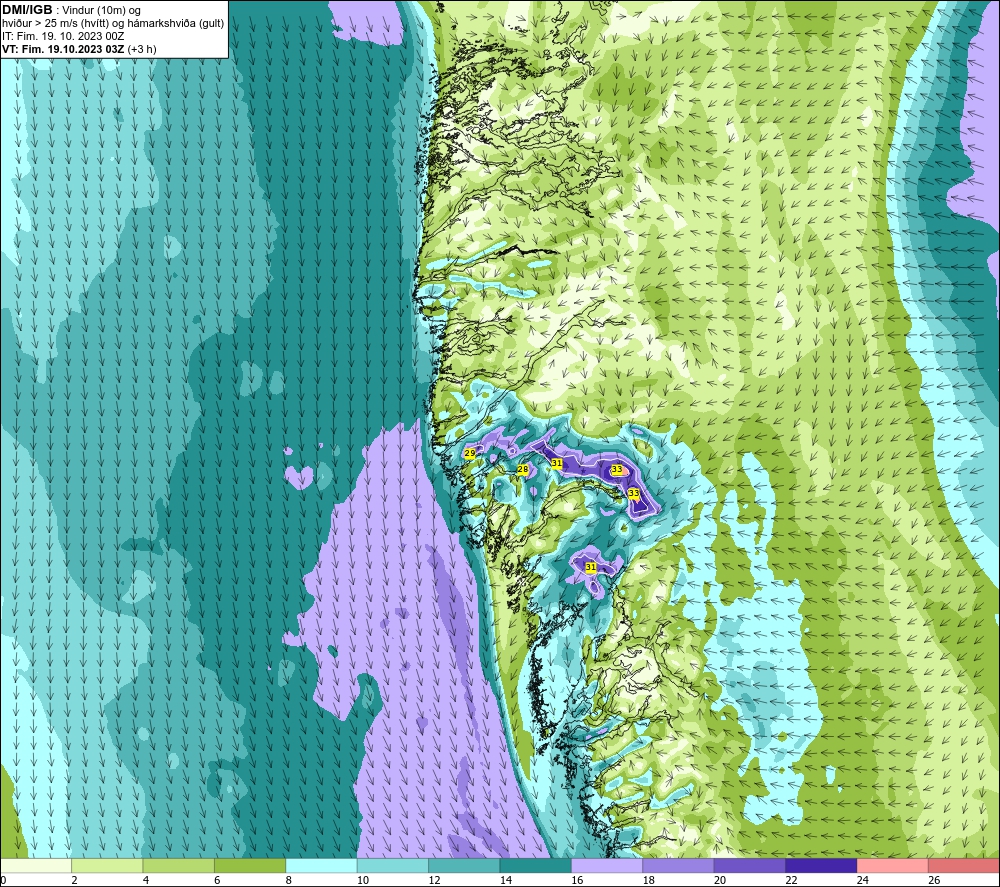Click the legend scale number '8'
Image resolution: width=1000 pixels, height=887 pixels.
point(289,880)
